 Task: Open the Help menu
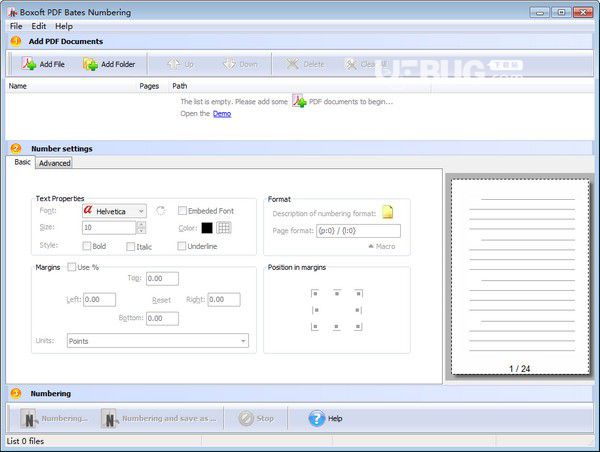[64, 26]
